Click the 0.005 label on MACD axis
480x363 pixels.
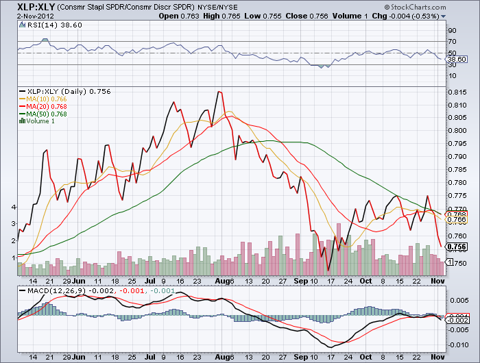[x=459, y=301]
